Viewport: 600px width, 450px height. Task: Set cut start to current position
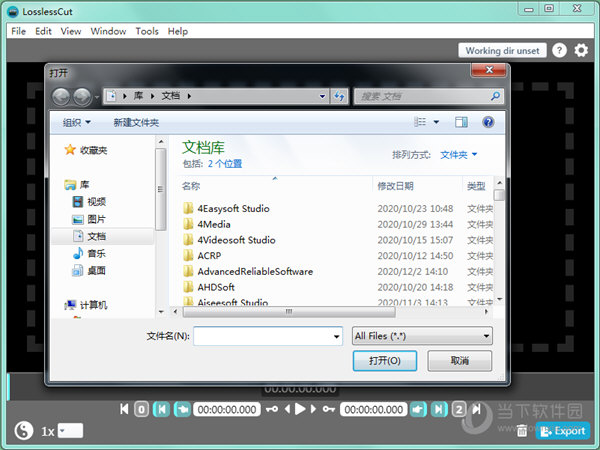point(161,409)
